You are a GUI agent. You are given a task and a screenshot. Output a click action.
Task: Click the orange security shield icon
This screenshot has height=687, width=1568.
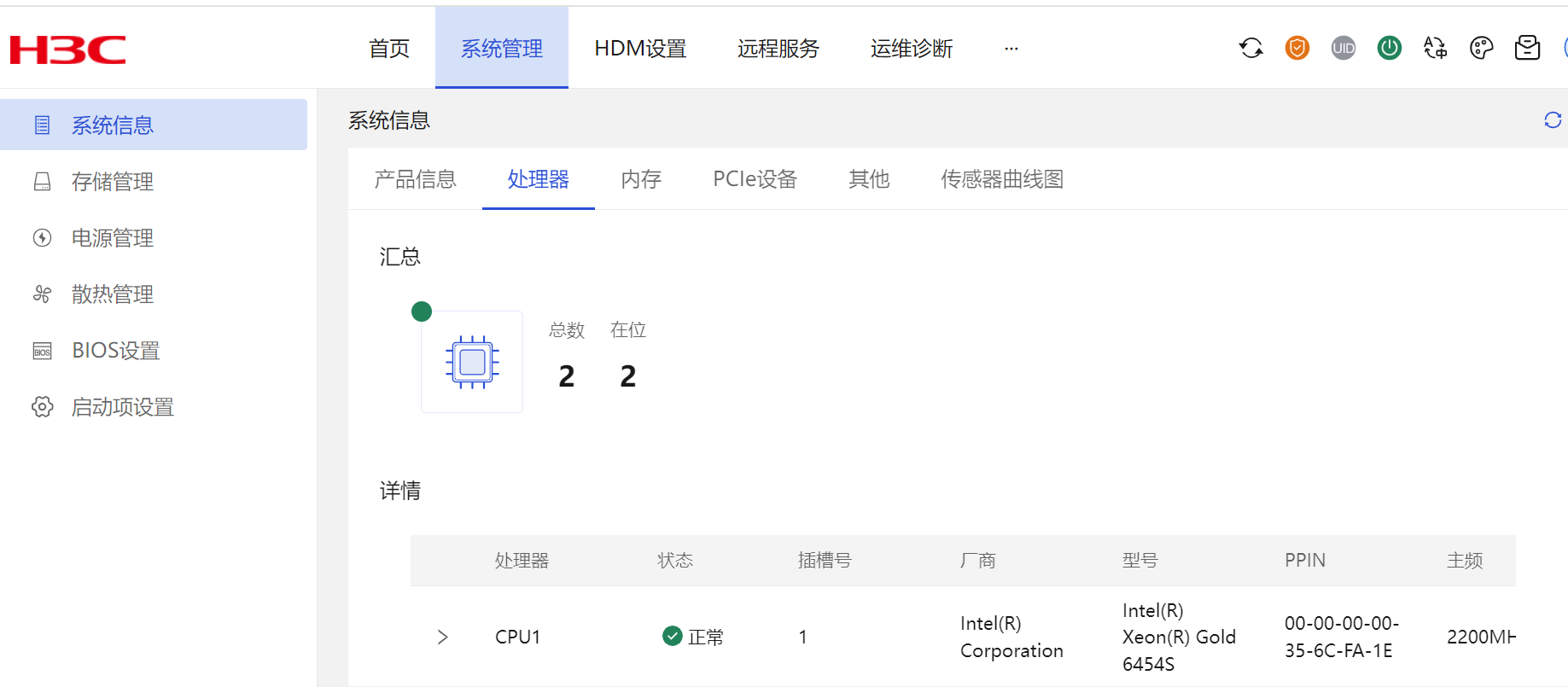tap(1297, 49)
